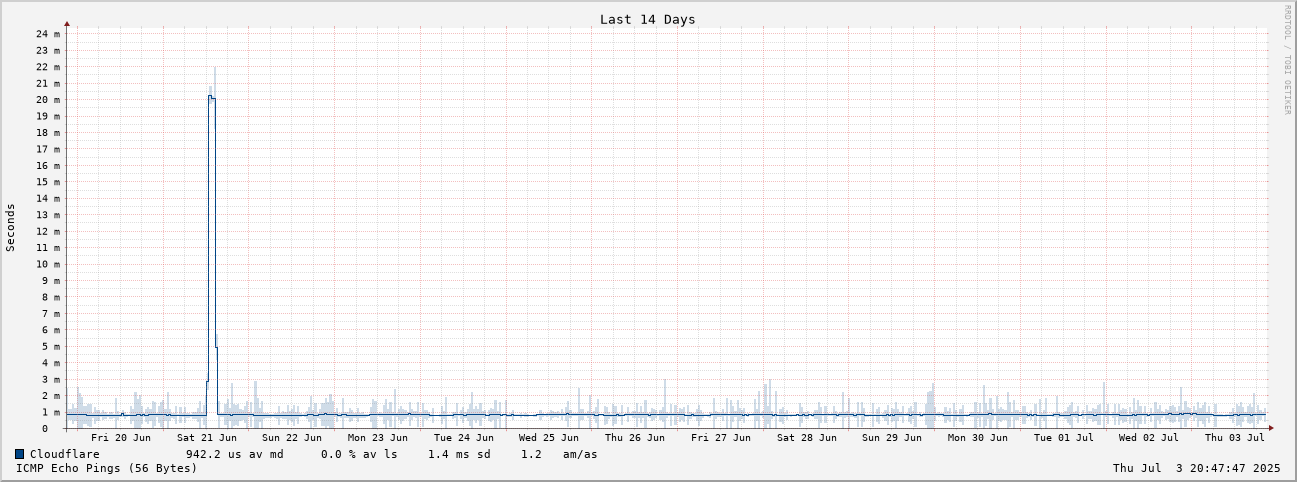Click the '5 m' y-axis tick label

(50, 346)
